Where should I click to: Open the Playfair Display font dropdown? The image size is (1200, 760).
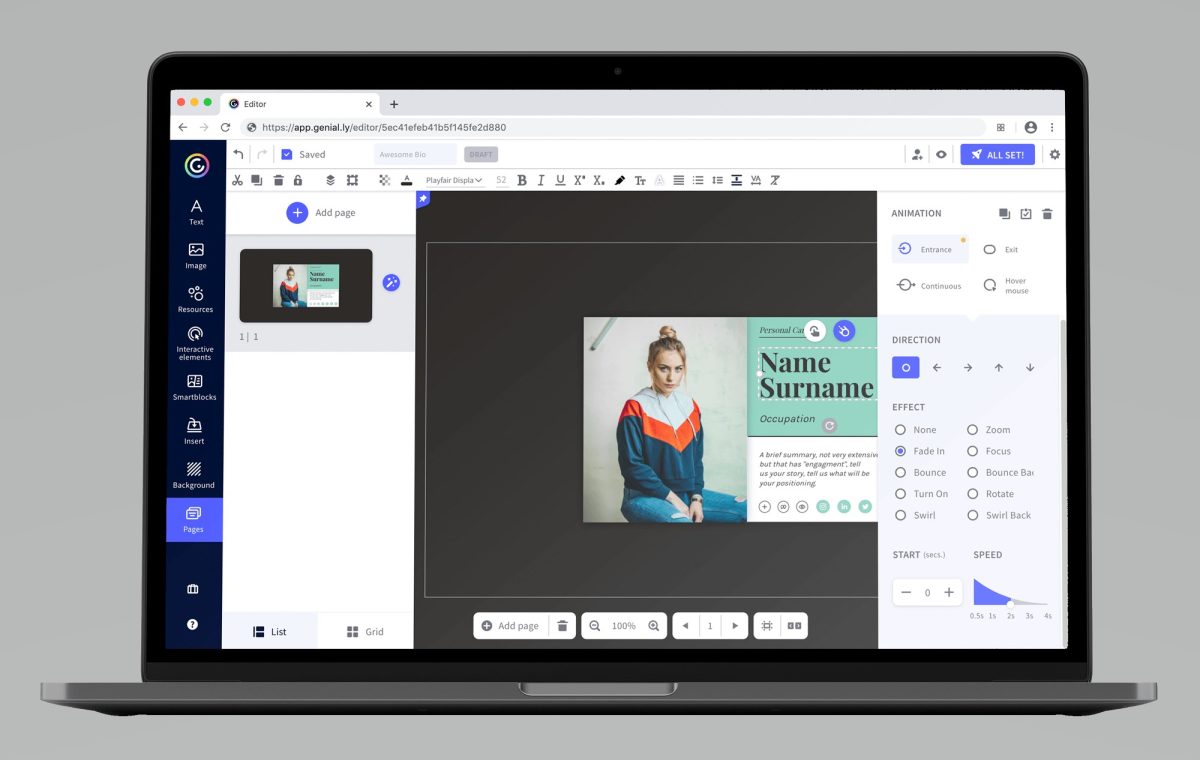click(x=455, y=180)
